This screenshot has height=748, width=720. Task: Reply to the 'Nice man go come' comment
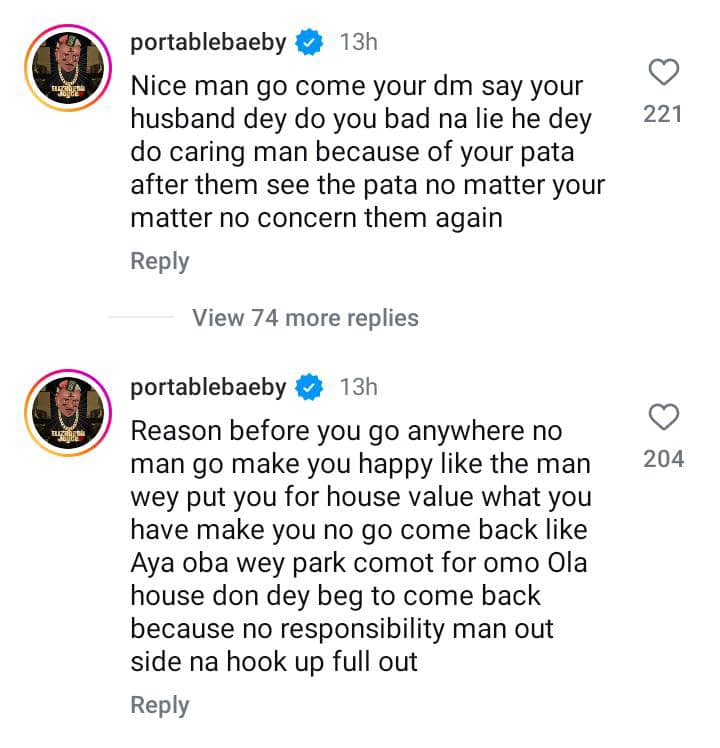click(160, 262)
